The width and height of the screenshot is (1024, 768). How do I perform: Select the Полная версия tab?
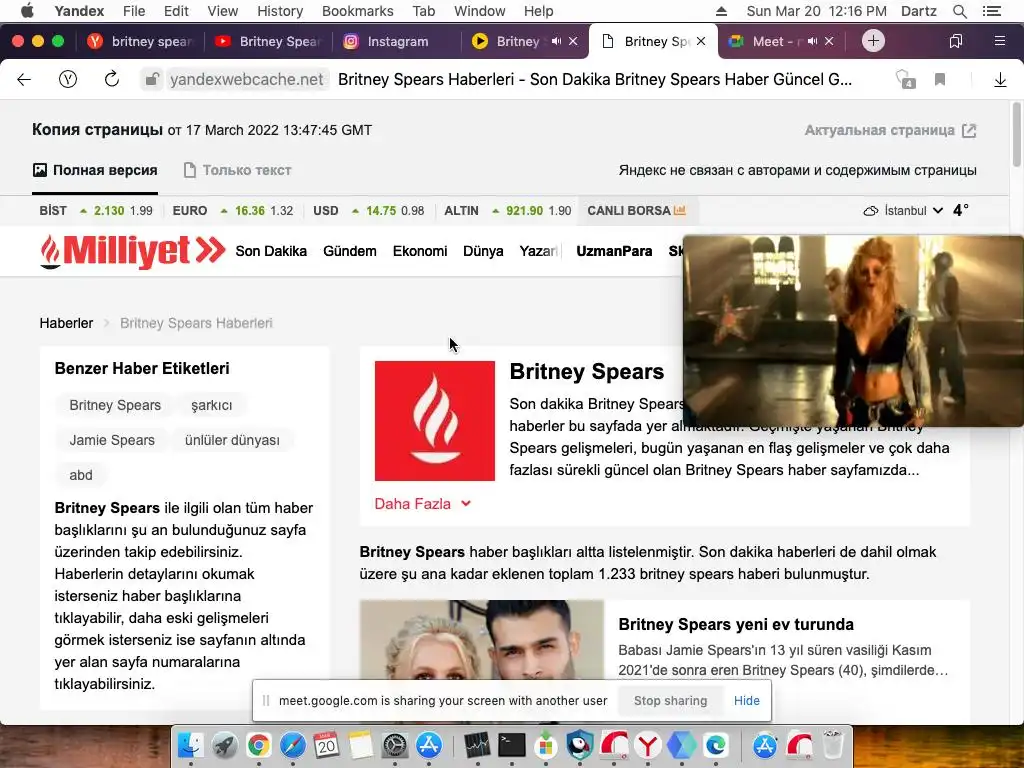tap(95, 170)
